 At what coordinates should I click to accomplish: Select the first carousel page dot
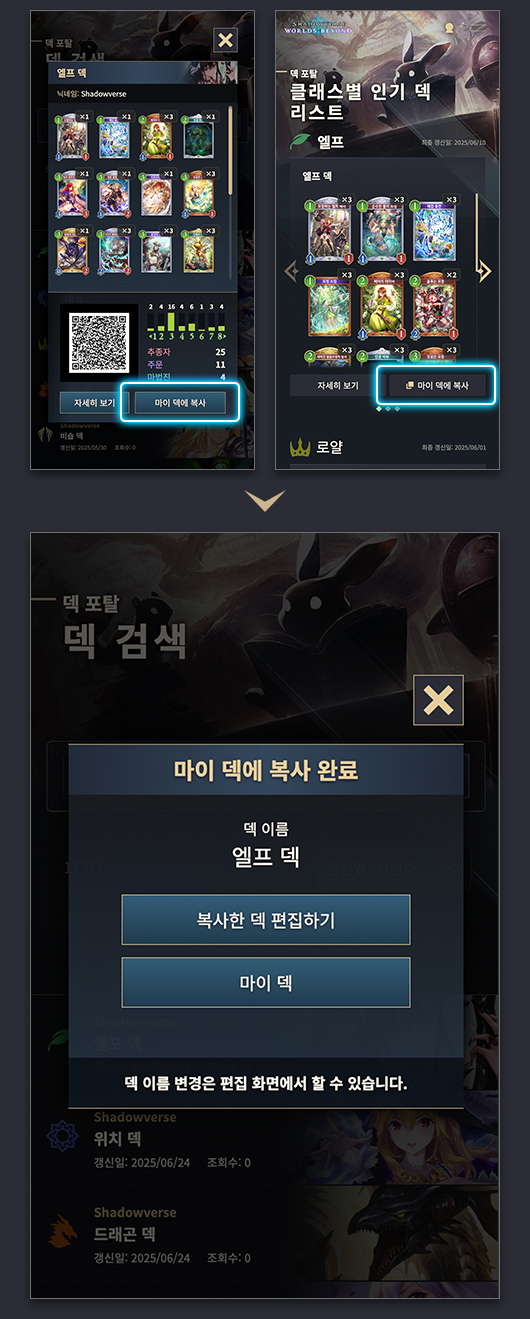click(377, 409)
